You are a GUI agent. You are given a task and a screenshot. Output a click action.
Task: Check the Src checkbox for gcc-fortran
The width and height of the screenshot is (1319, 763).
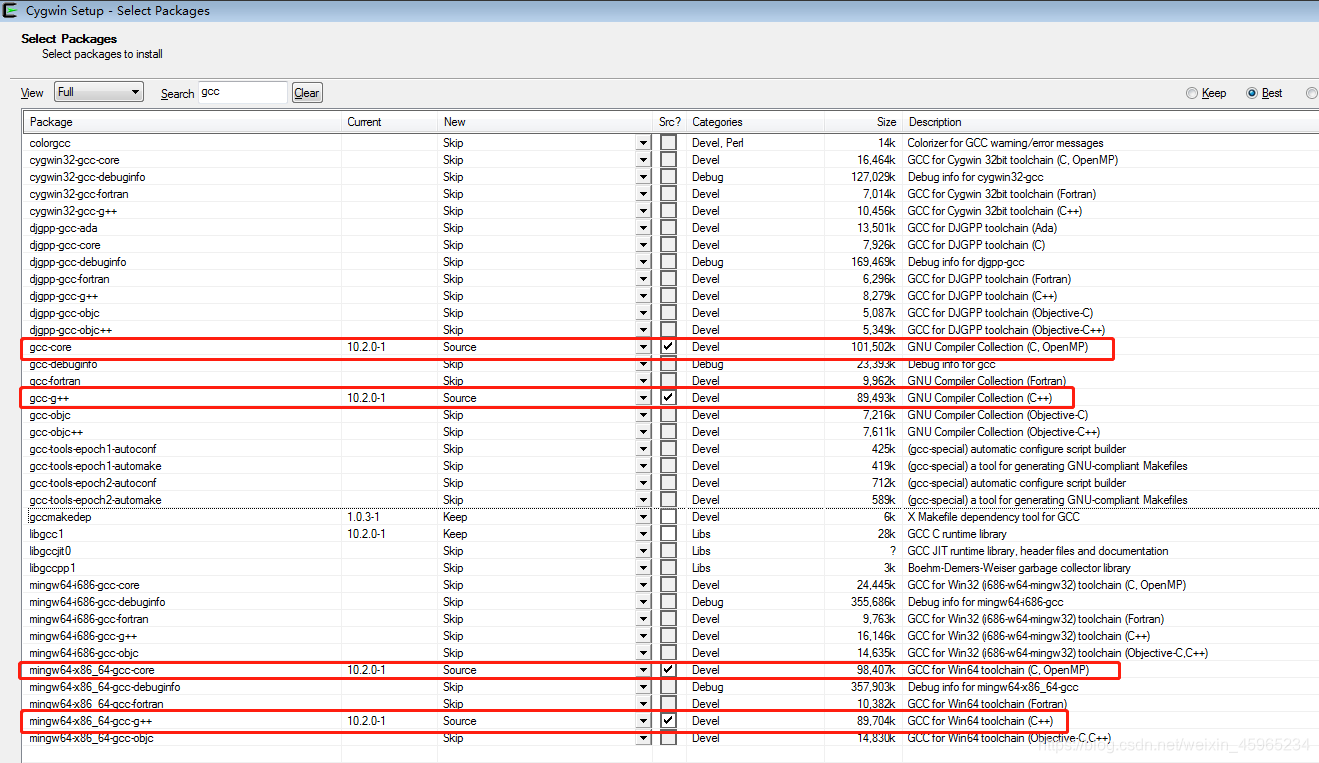click(x=668, y=381)
